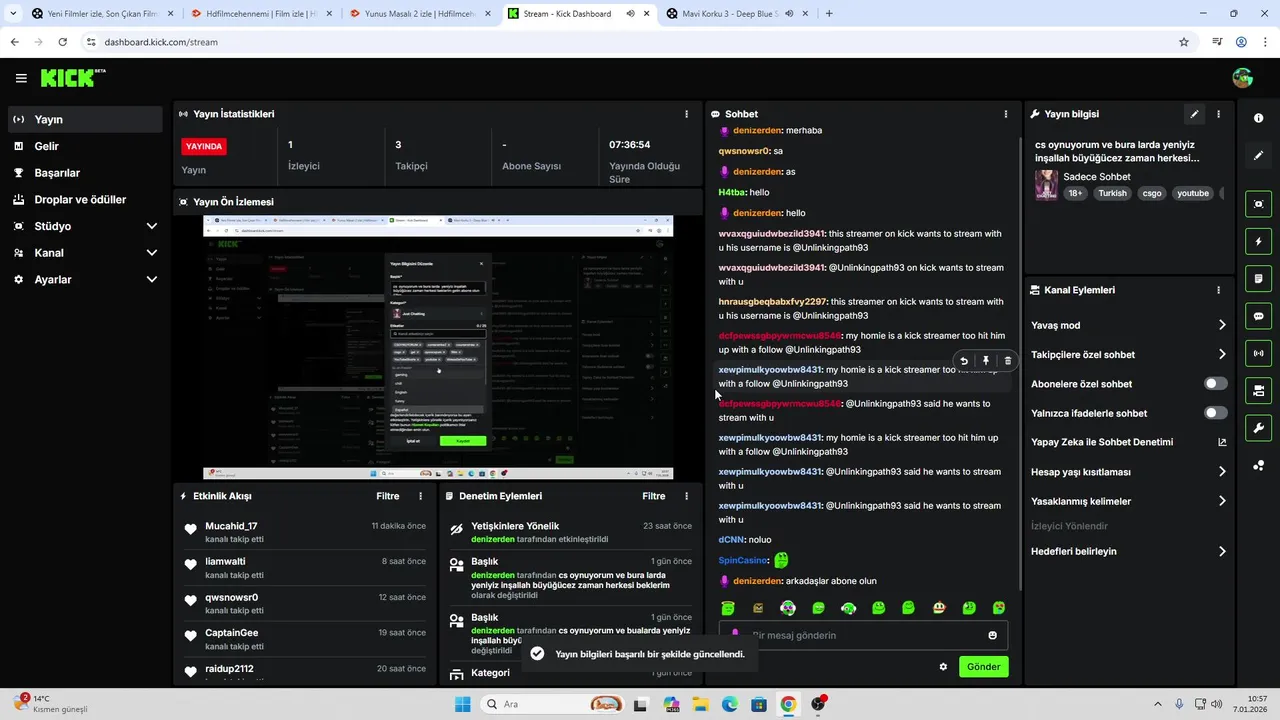The height and width of the screenshot is (720, 1280).
Task: Open Hedefleri belirleyin options arrow
Action: click(x=1222, y=551)
